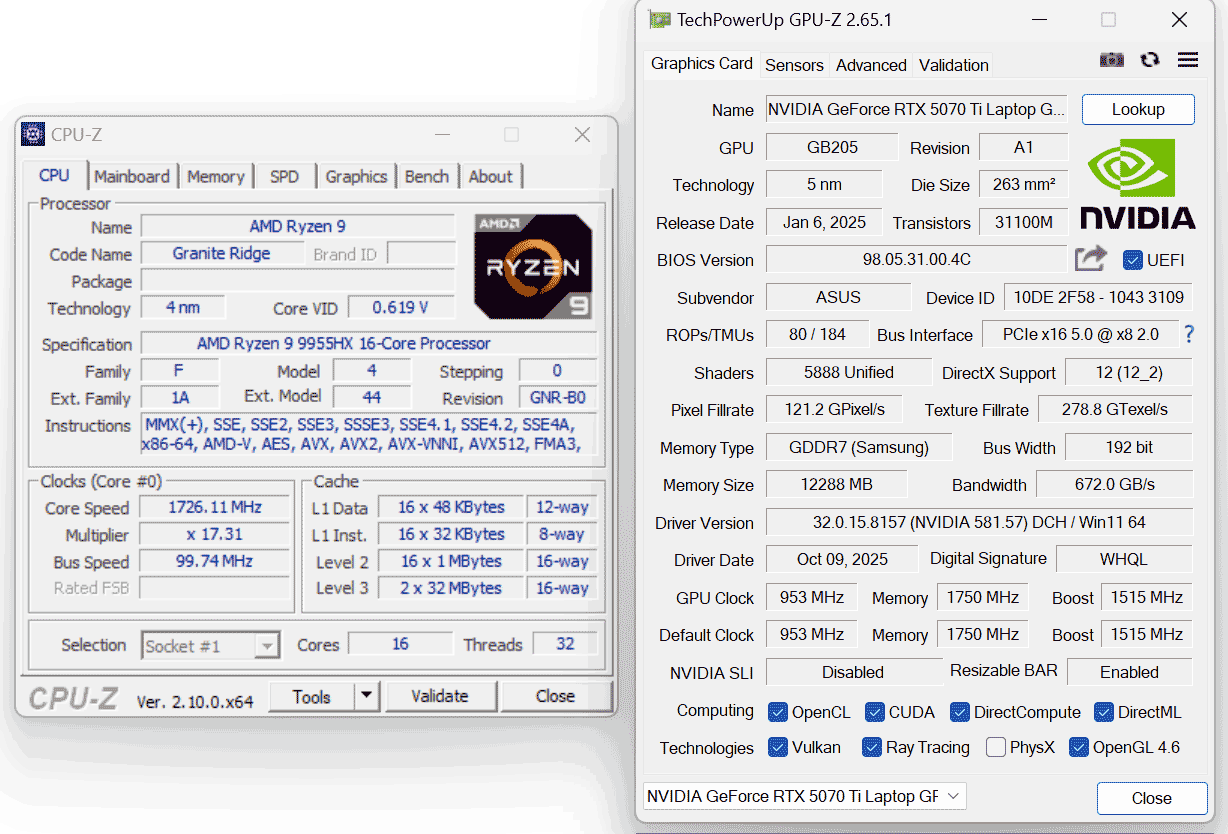Click the GPU-Z refresh icon
This screenshot has height=834, width=1228.
[1150, 60]
